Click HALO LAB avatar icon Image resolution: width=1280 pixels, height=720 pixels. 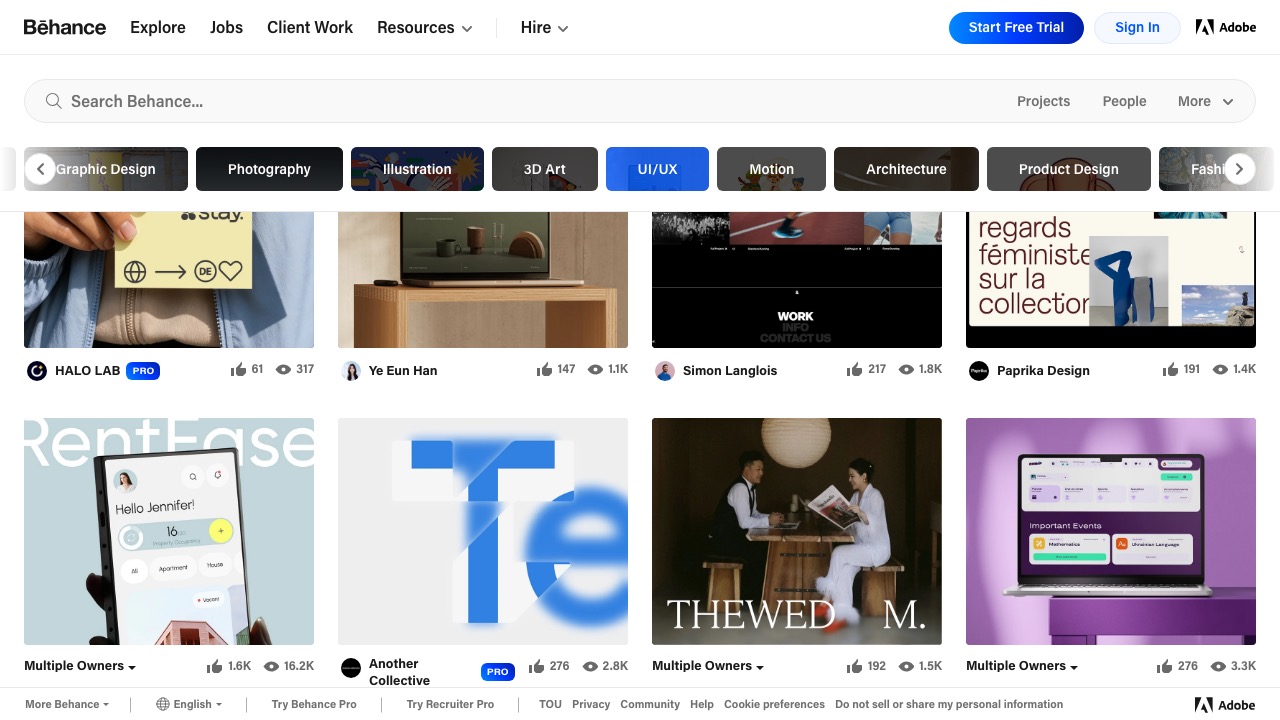click(x=37, y=370)
